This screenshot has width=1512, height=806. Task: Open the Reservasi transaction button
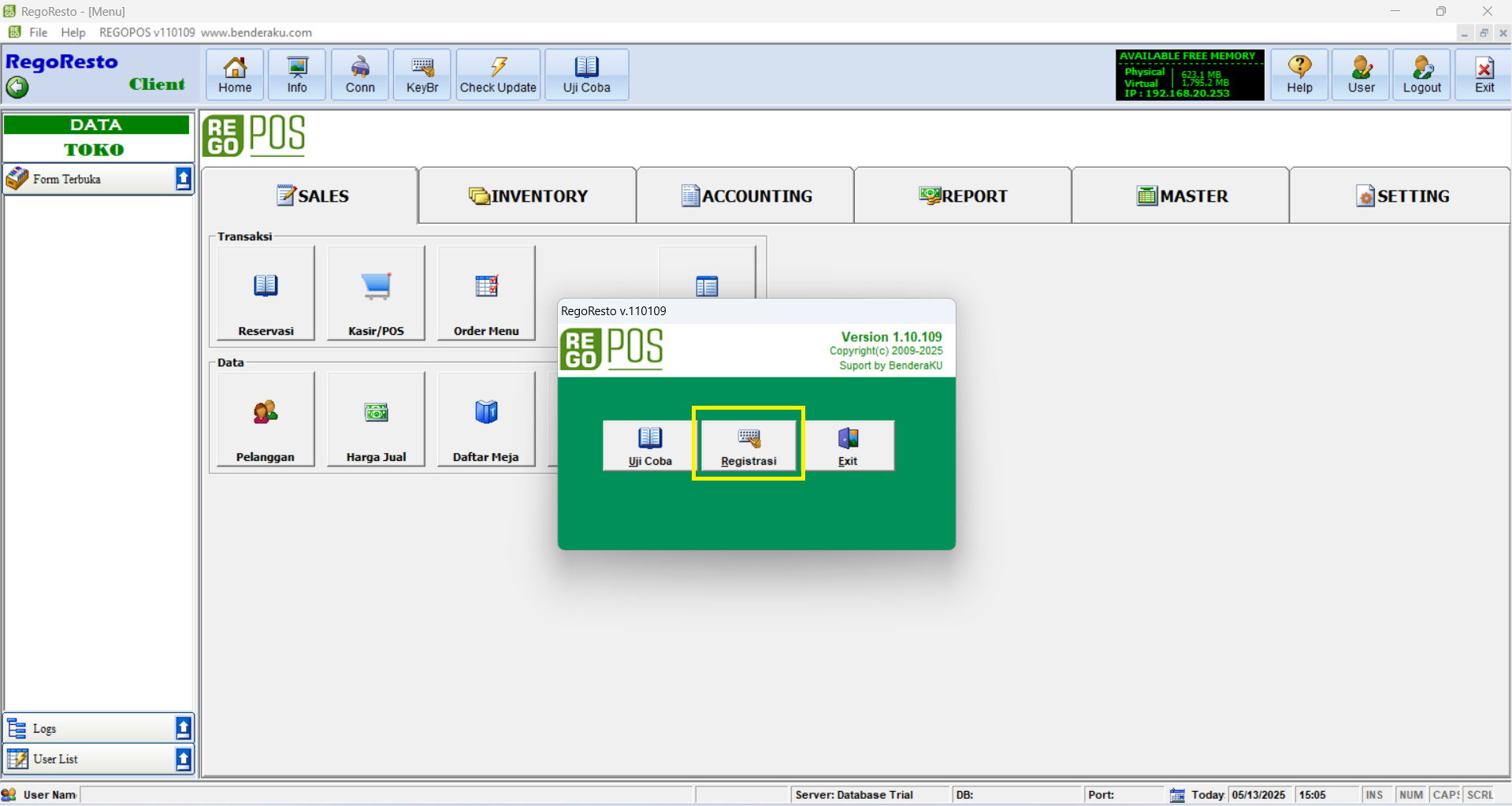click(x=266, y=293)
